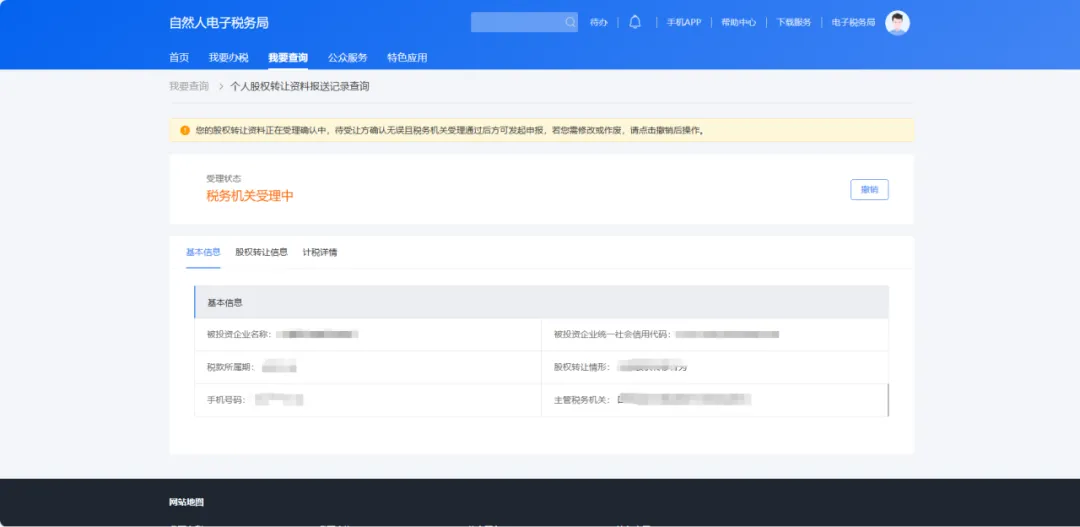The width and height of the screenshot is (1080, 527).
Task: Open the 公众服务 menu
Action: [x=348, y=58]
